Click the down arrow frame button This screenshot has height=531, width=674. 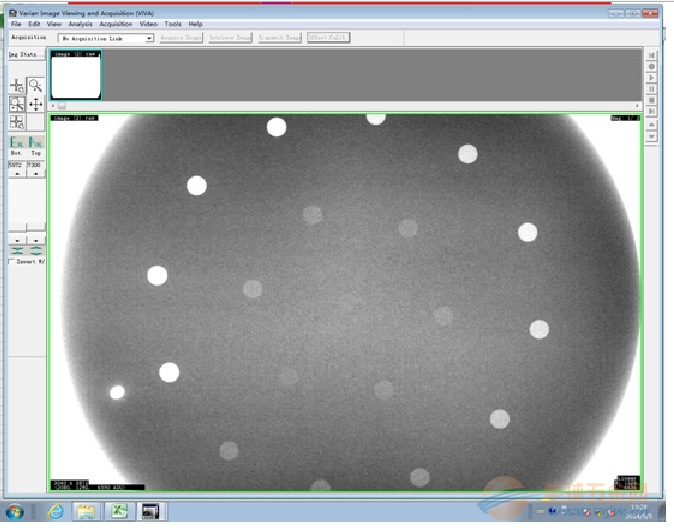pyautogui.click(x=652, y=136)
